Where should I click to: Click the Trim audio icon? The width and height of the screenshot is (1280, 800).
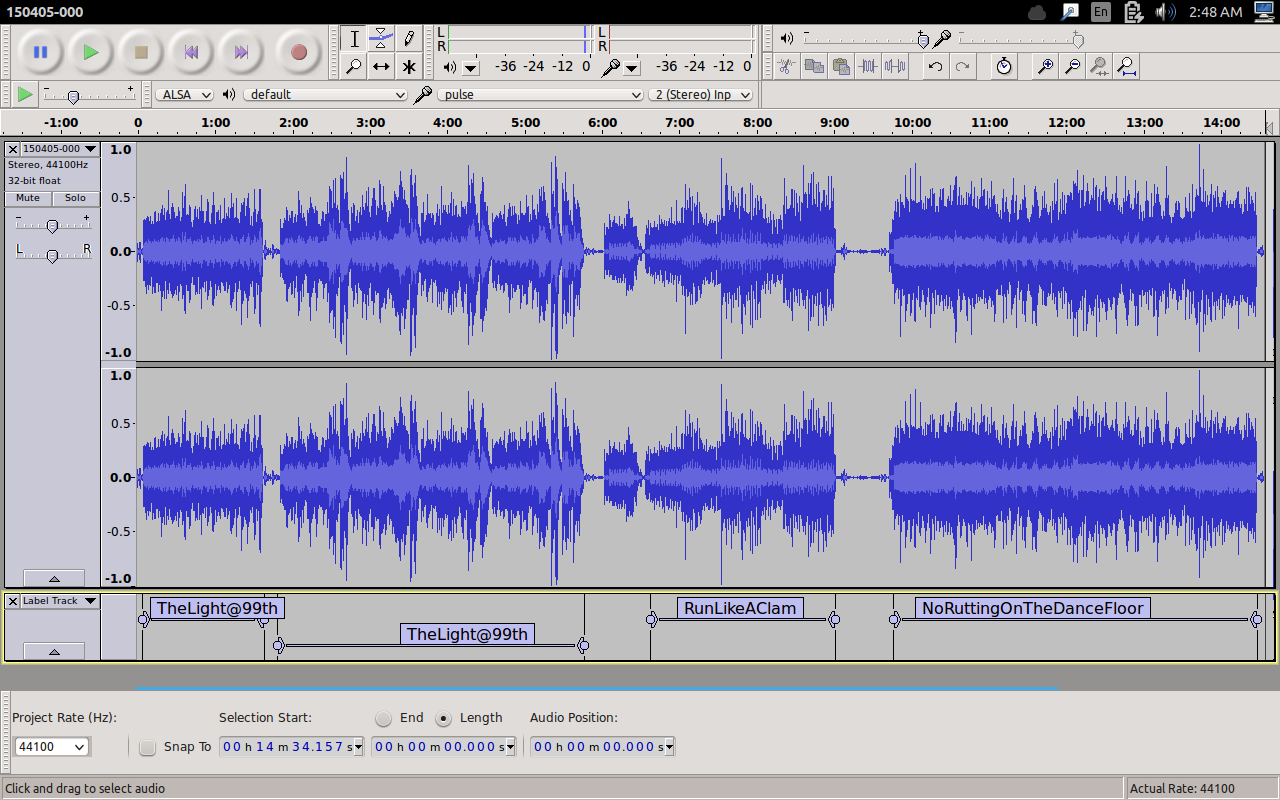(x=868, y=67)
